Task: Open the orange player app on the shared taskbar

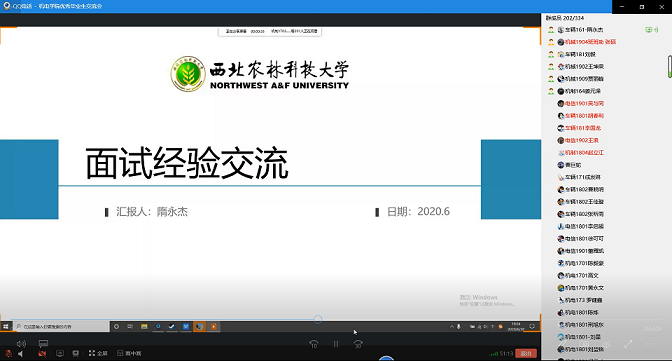Action: click(x=213, y=327)
